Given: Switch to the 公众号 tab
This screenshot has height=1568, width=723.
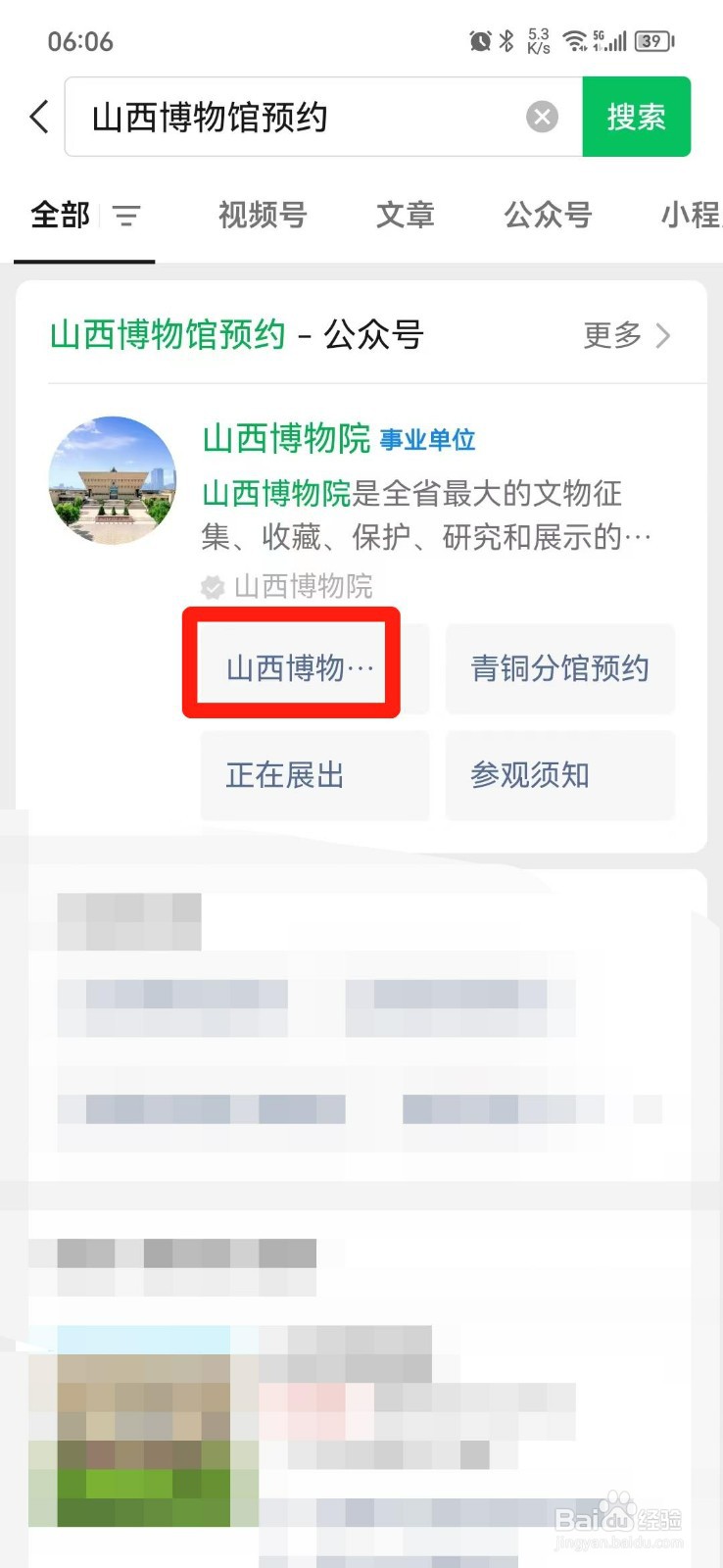Looking at the screenshot, I should pos(548,215).
